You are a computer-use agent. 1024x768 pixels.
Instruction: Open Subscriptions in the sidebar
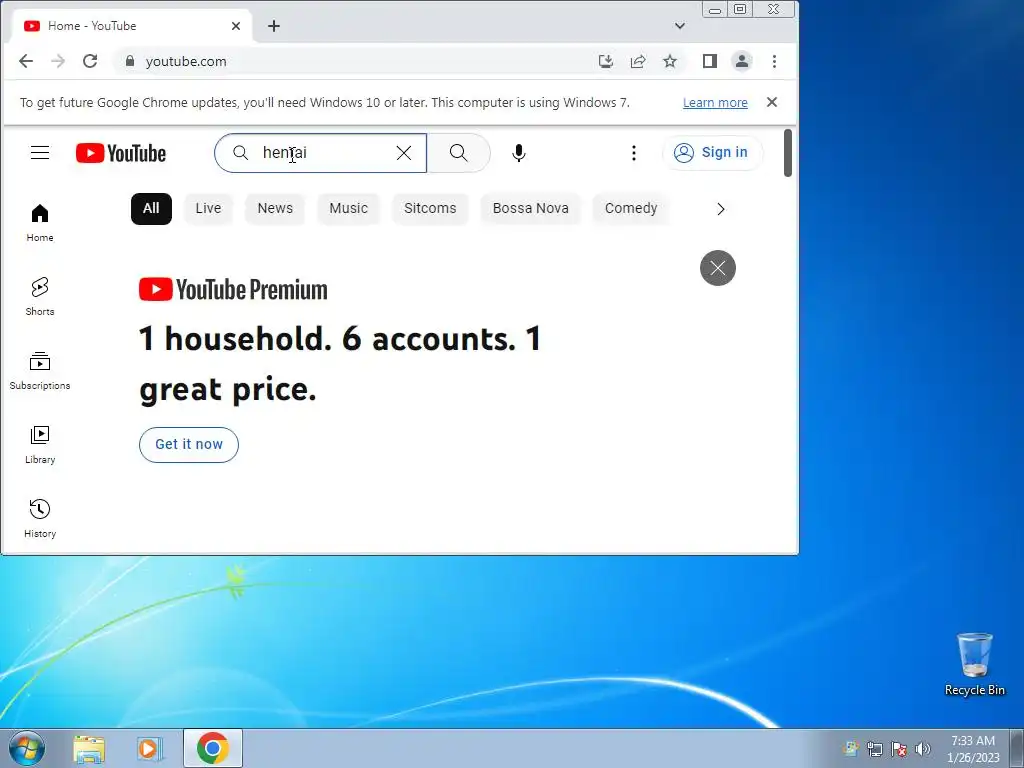click(x=40, y=370)
